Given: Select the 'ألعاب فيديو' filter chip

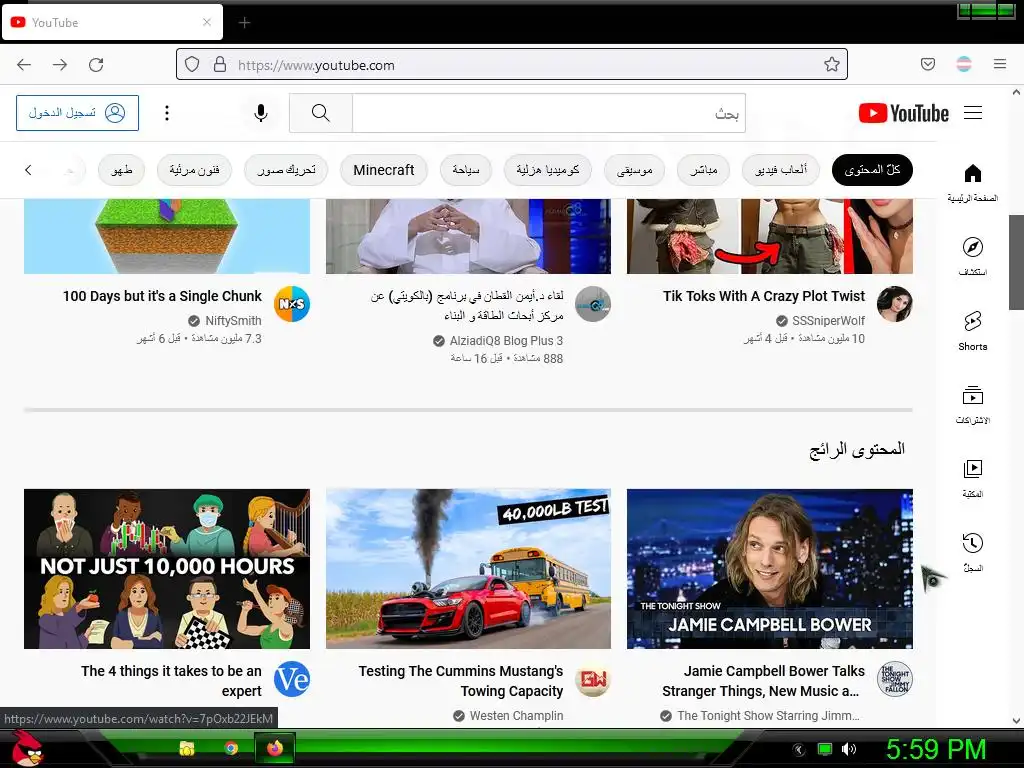Looking at the screenshot, I should 780,170.
